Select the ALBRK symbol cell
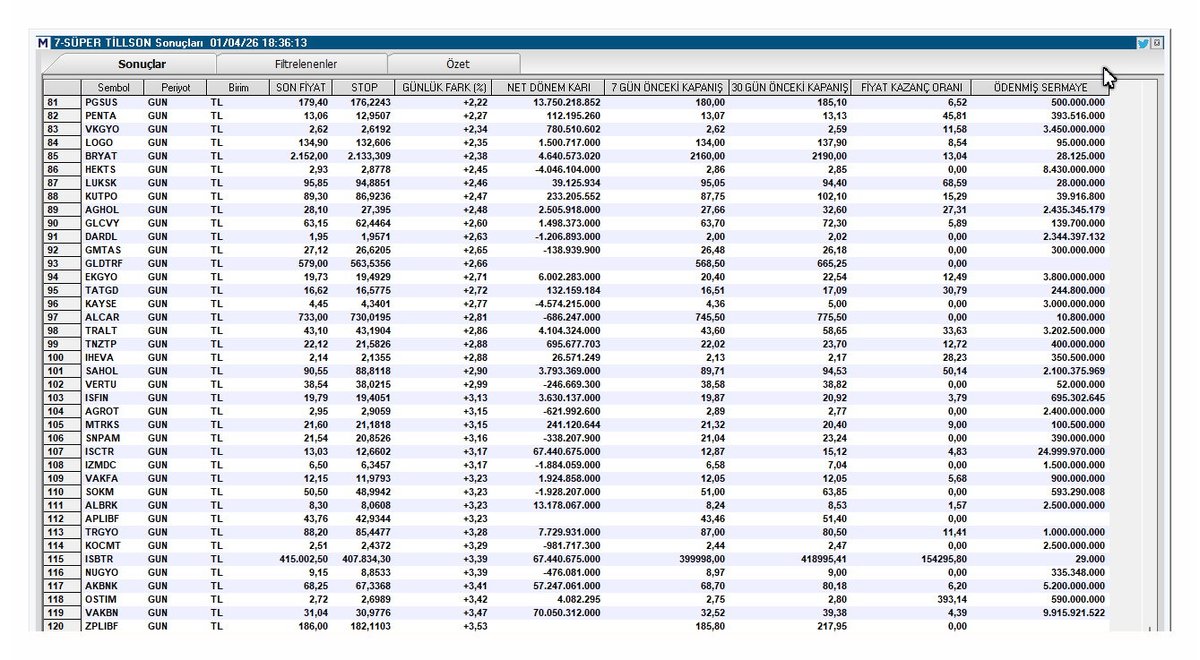 coord(113,507)
